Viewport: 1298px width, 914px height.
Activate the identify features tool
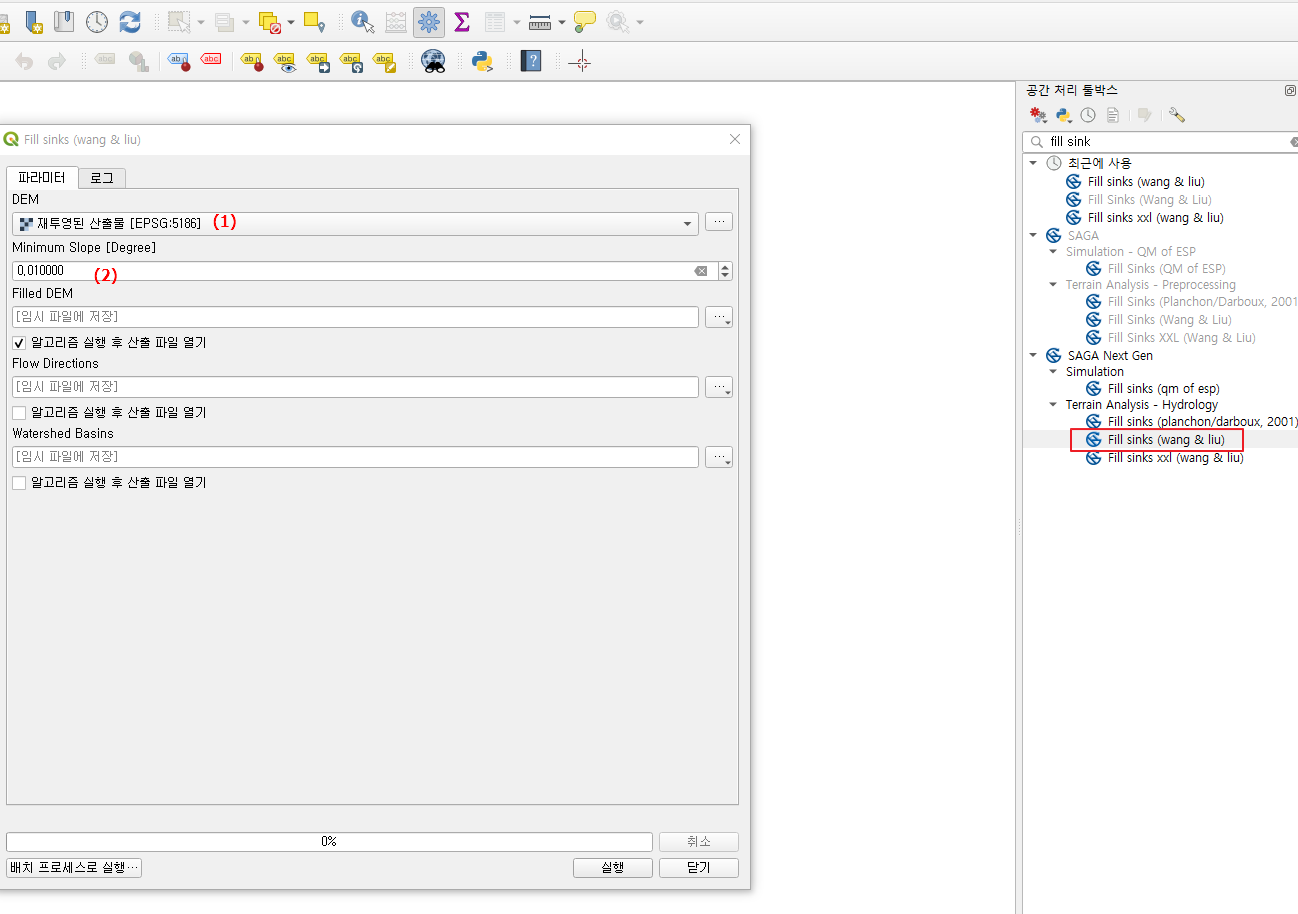(x=363, y=21)
